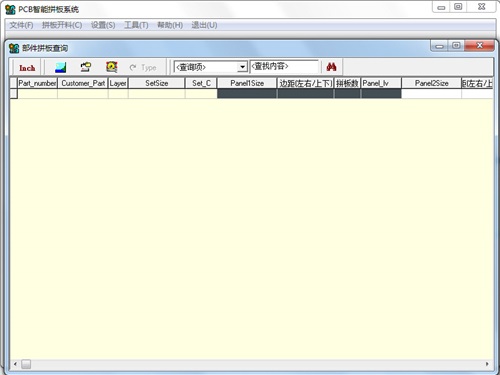
Task: Click the Set_C column header
Action: pos(201,83)
